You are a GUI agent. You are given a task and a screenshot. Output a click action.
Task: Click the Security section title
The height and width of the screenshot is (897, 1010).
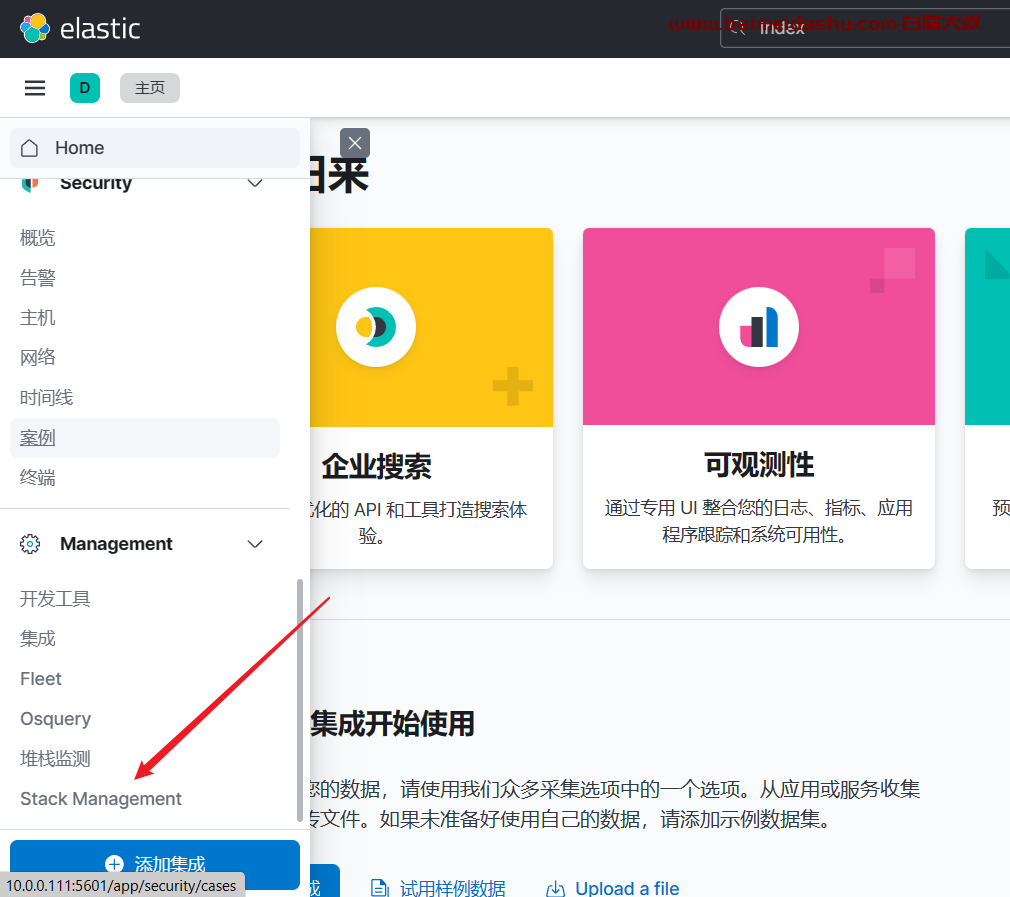[96, 183]
